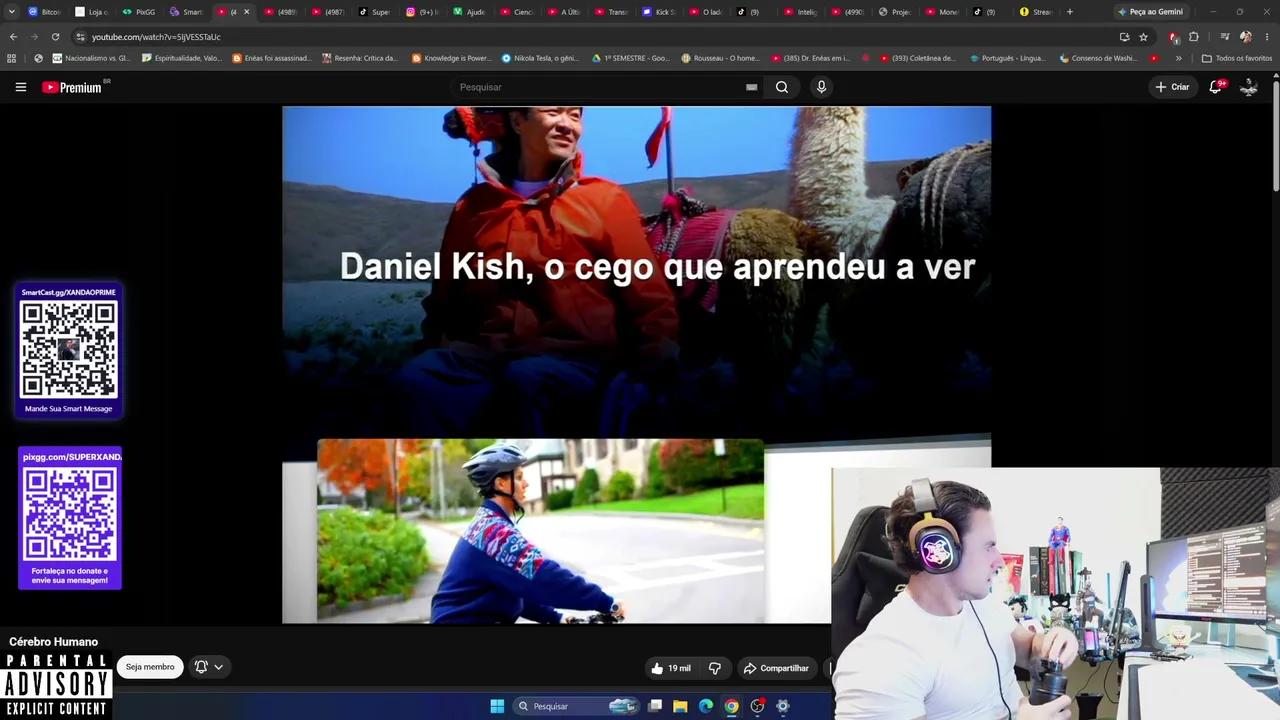1280x720 pixels.
Task: Open the Chrome extensions puzzle menu
Action: [x=1193, y=37]
